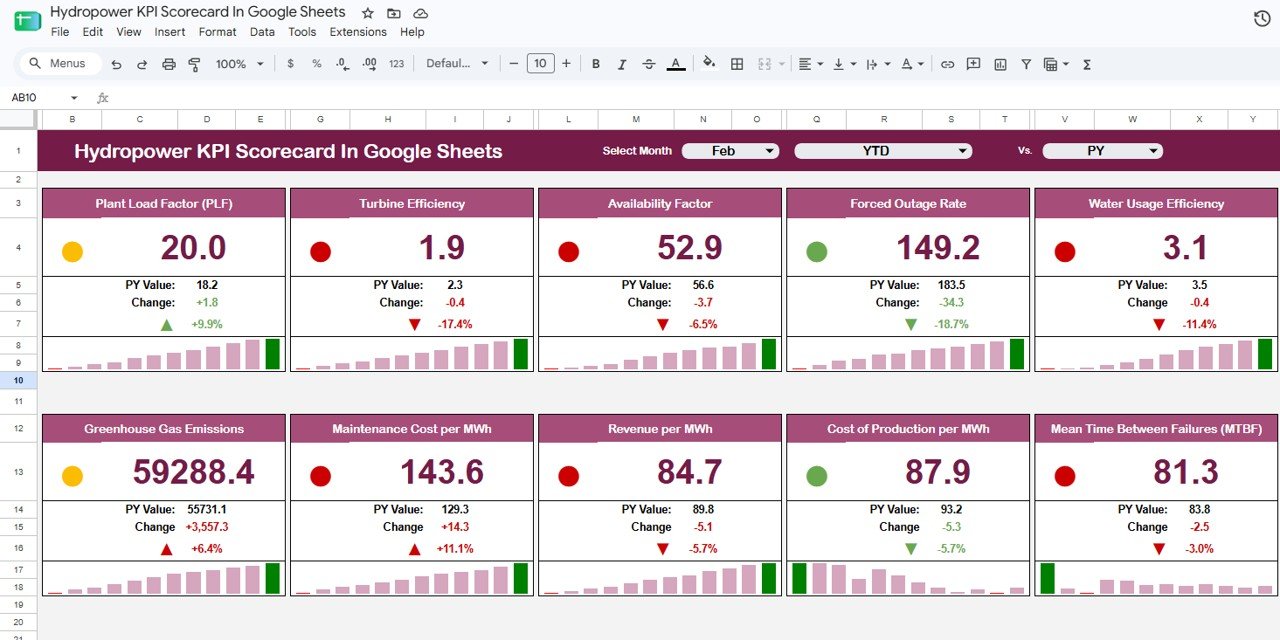Open the zoom 100% dropdown

240,64
